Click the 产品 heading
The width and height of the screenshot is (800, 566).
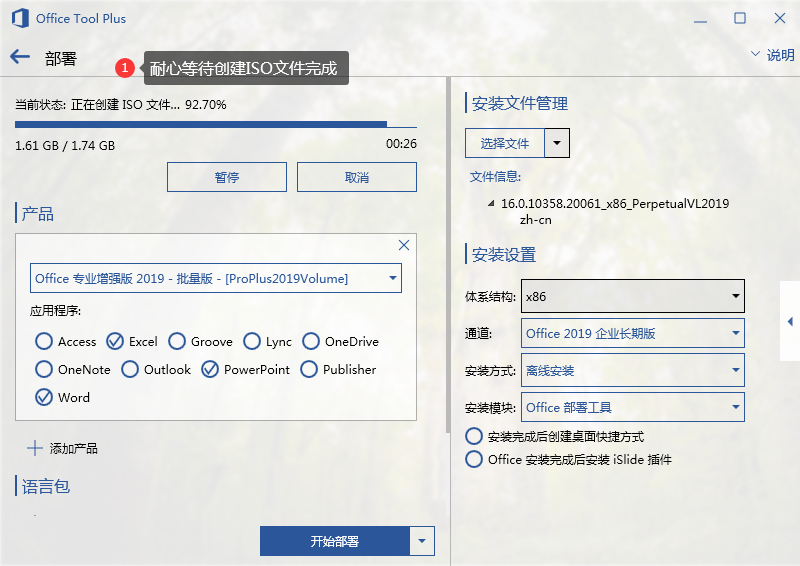pos(37,213)
